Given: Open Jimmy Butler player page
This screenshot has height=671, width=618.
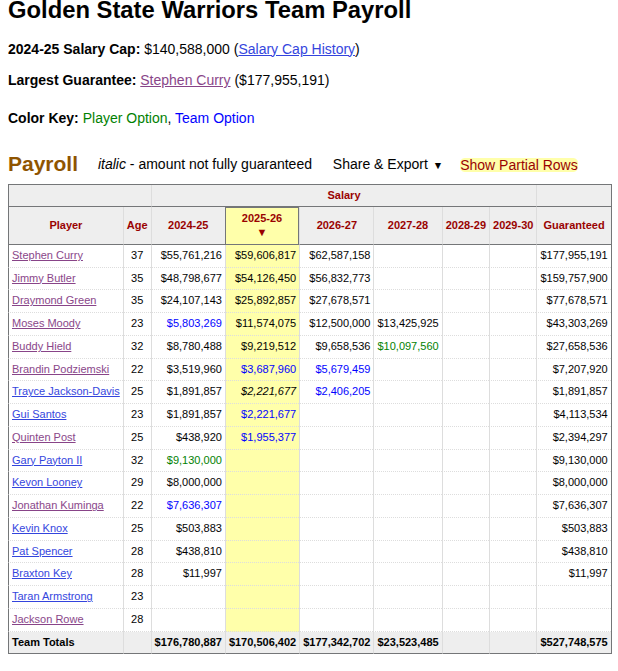Looking at the screenshot, I should coord(44,278).
